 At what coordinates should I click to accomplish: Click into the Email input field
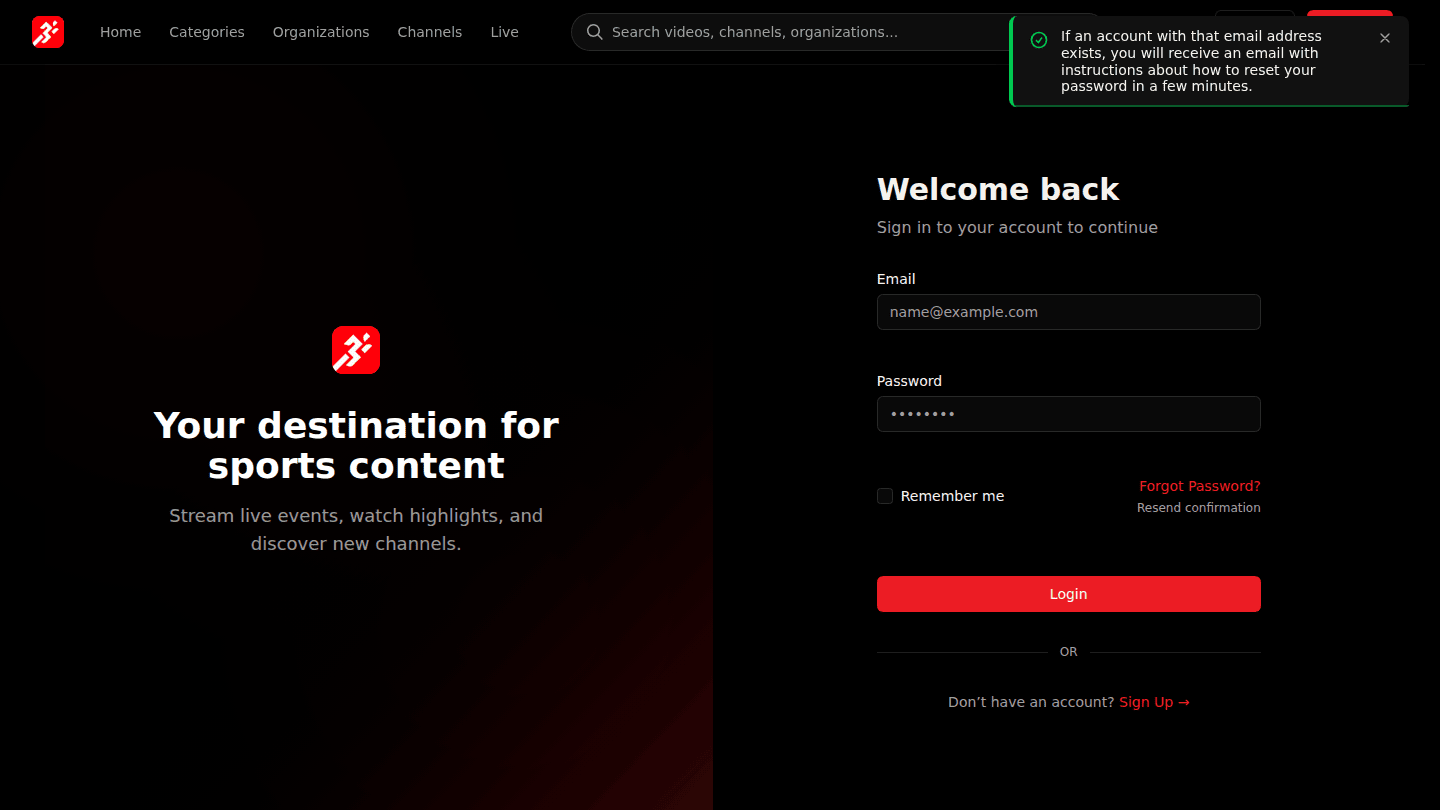pyautogui.click(x=1068, y=312)
